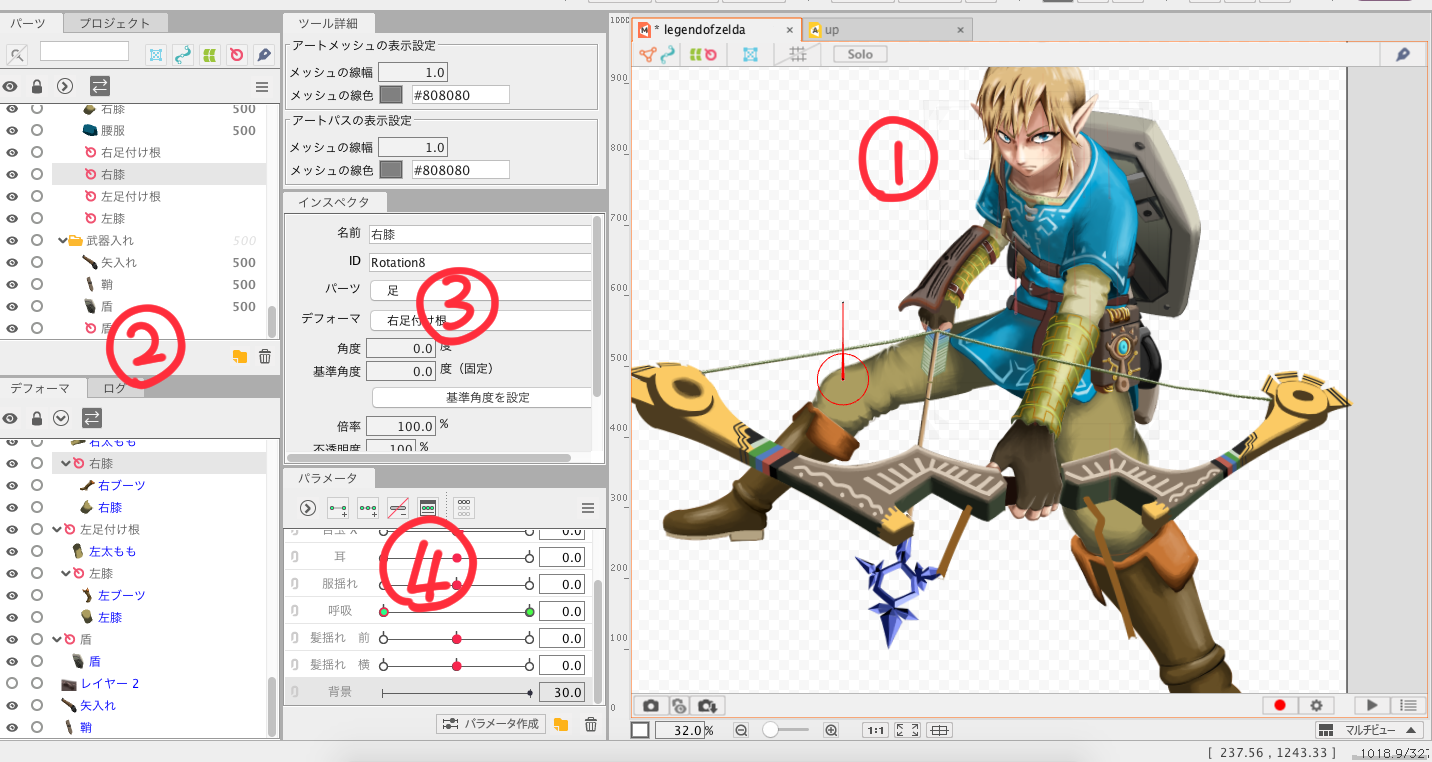The image size is (1432, 762).
Task: Open the デフォーマ dropdown showing 右足付け根
Action: [x=481, y=320]
